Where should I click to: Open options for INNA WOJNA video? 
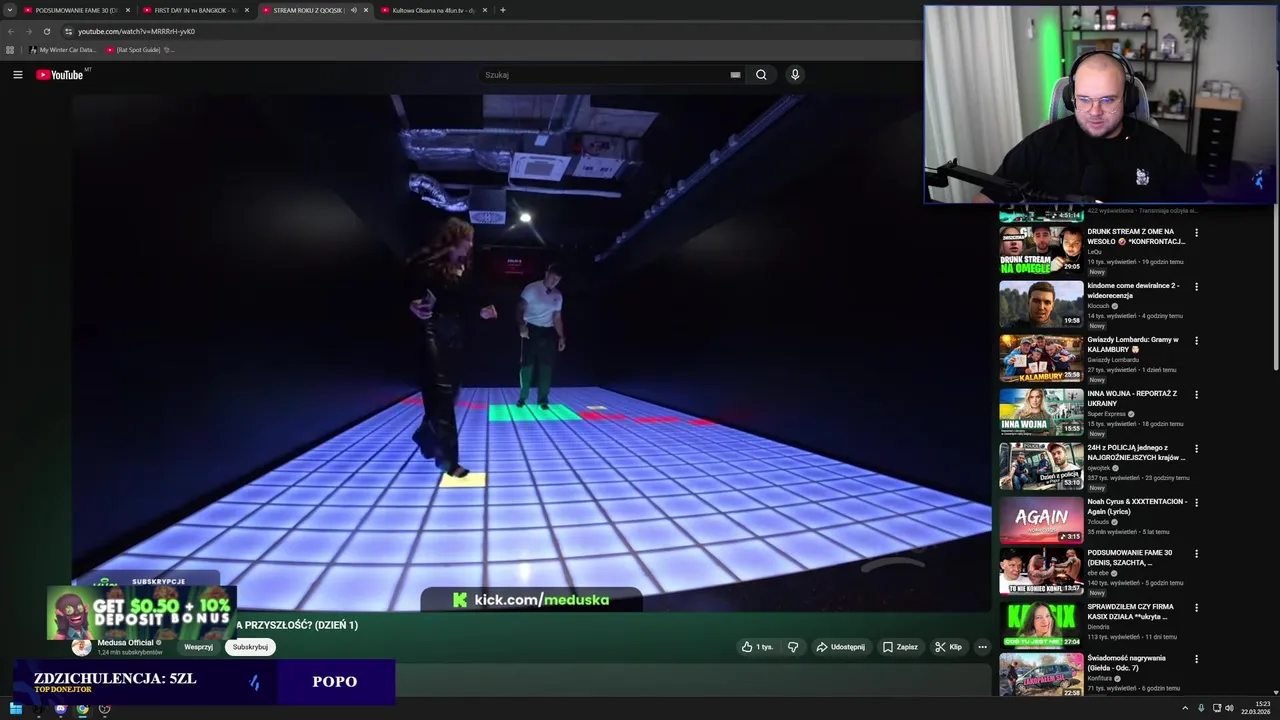[x=1196, y=395]
